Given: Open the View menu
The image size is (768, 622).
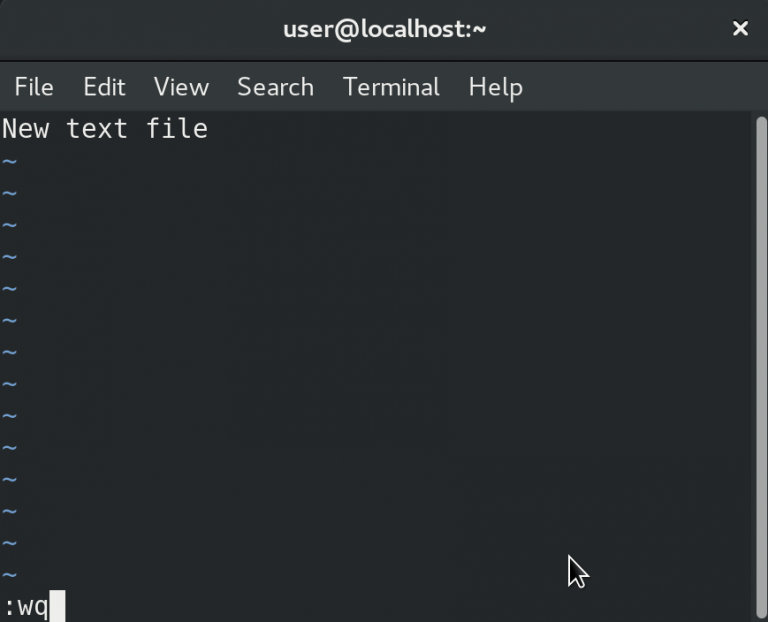Looking at the screenshot, I should pos(181,87).
